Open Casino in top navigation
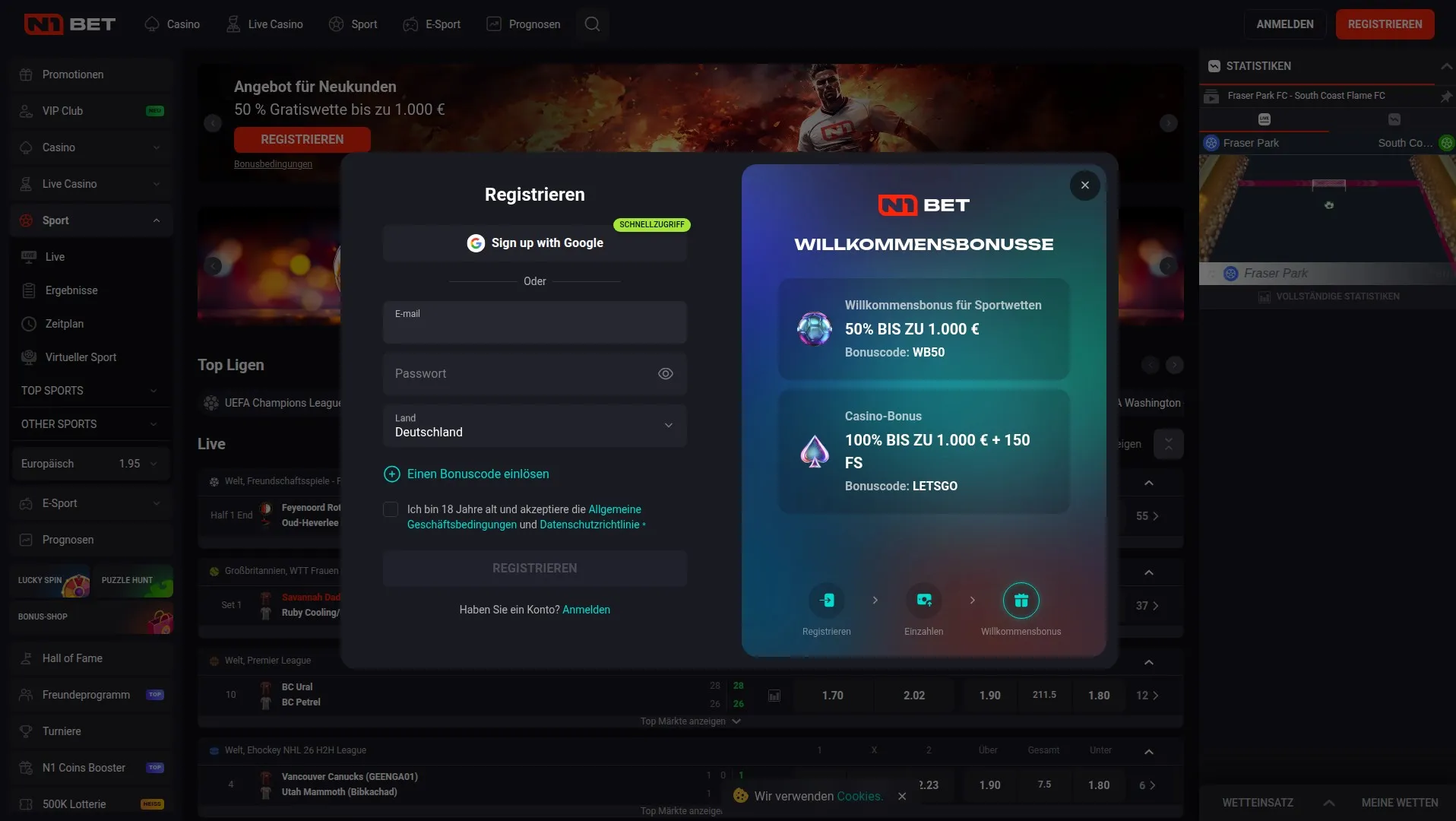 click(173, 24)
